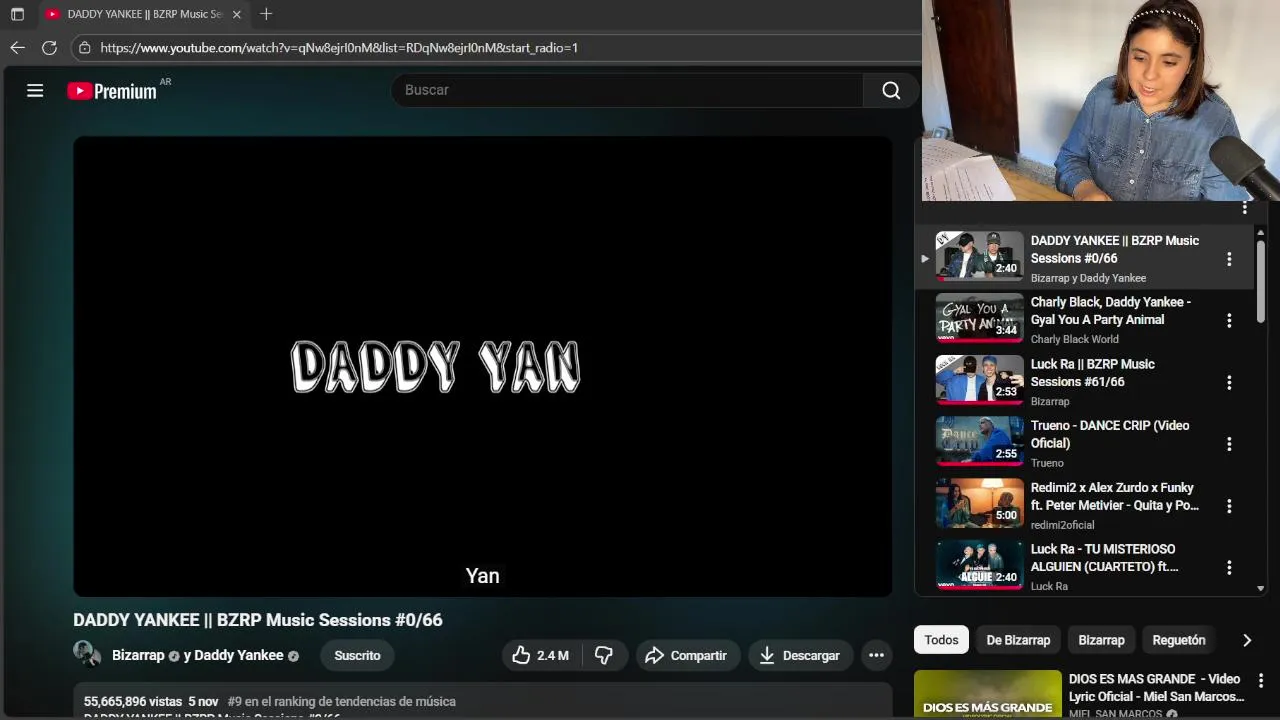
Task: Reload the page with refresh icon
Action: click(49, 47)
